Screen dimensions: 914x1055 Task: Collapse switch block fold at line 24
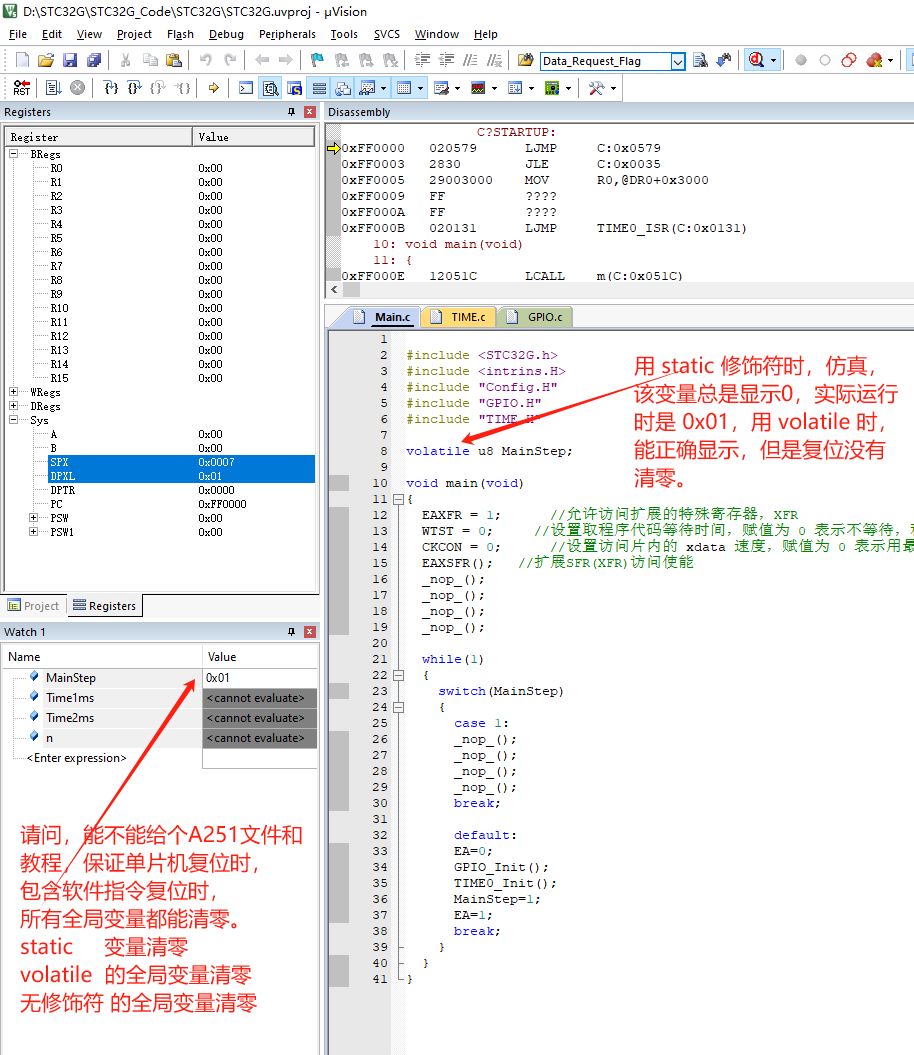(398, 707)
